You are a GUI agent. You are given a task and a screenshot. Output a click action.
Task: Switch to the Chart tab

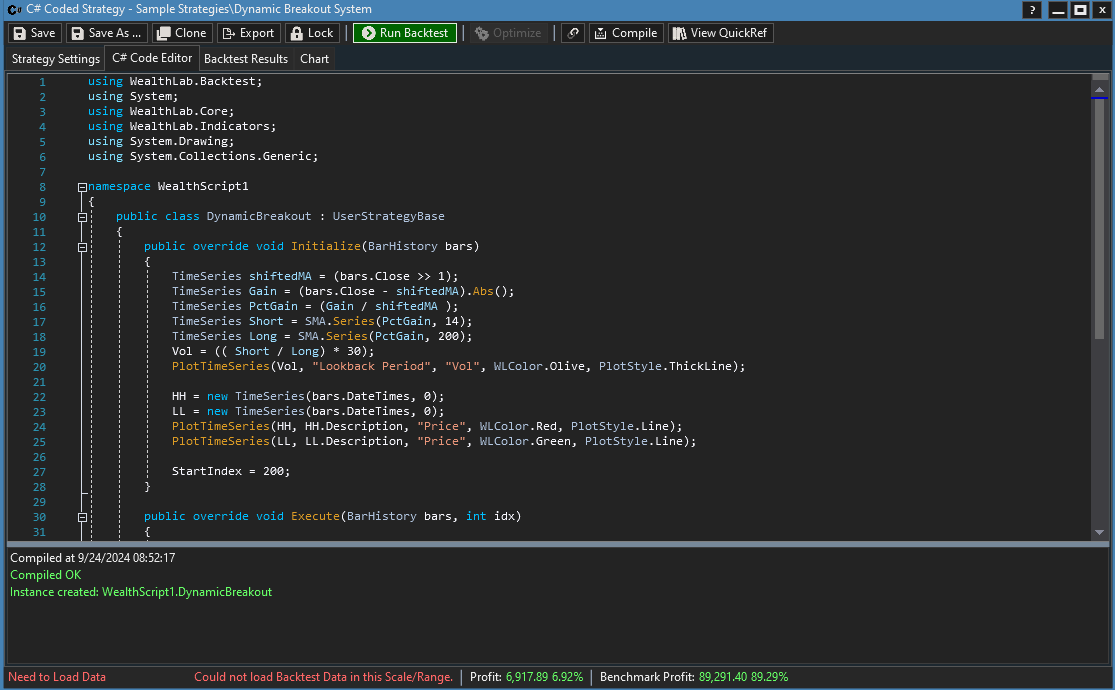click(x=314, y=59)
